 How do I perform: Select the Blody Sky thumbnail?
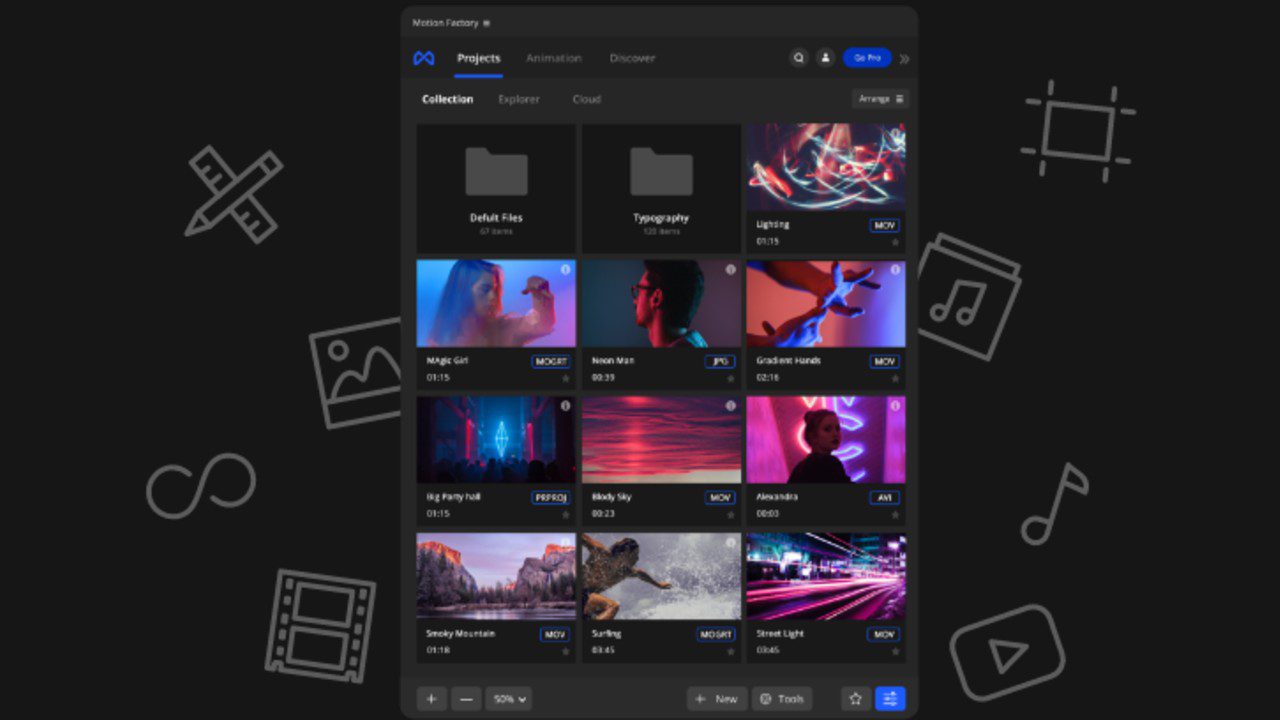point(661,440)
